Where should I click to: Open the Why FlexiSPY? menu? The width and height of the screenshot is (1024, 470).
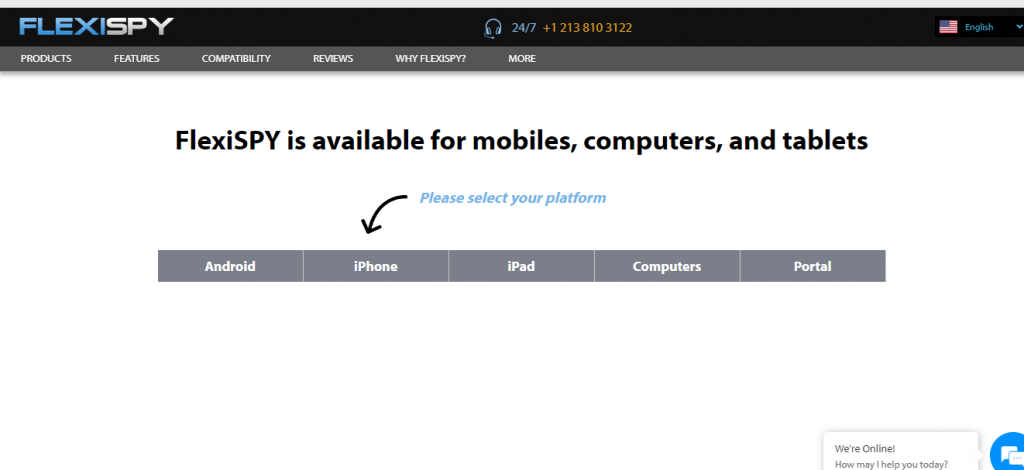tap(430, 59)
